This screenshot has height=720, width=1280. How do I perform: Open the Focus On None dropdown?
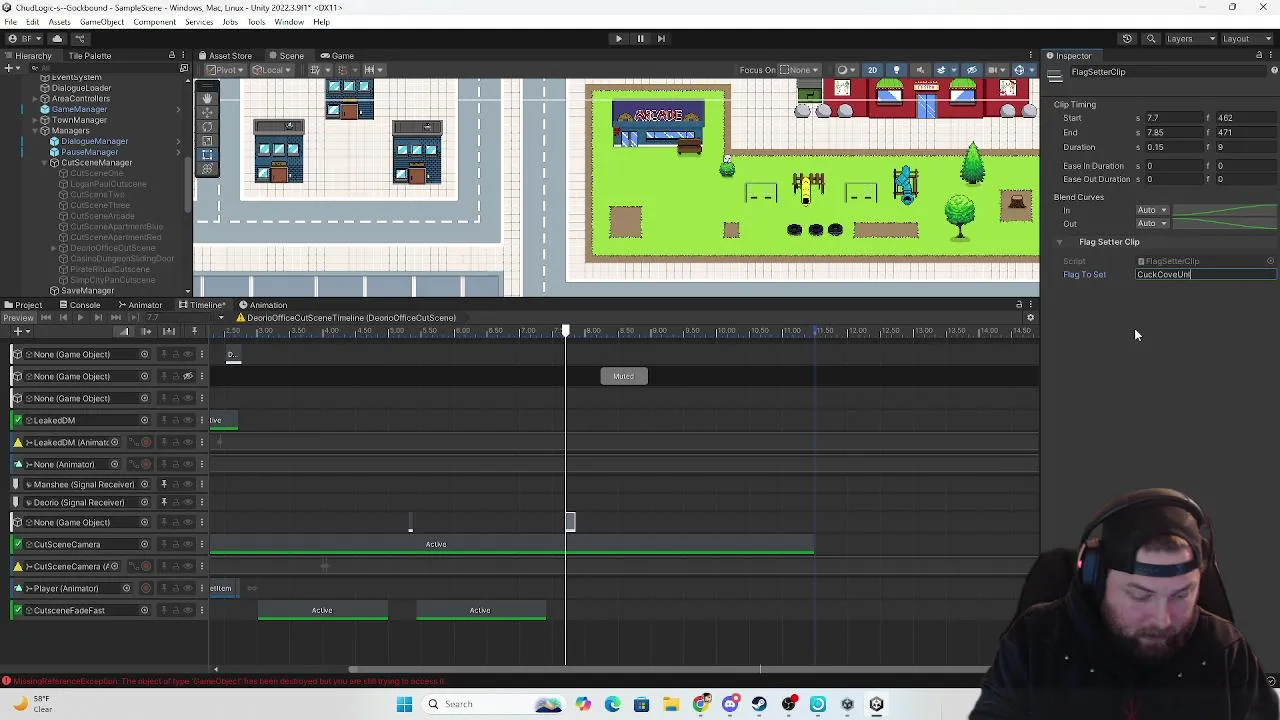tap(800, 70)
